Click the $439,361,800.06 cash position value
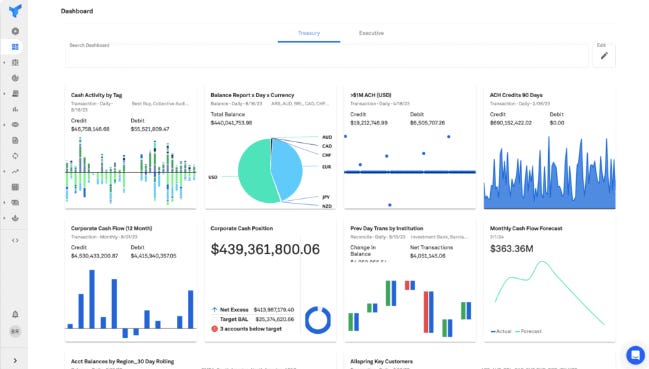Image resolution: width=649 pixels, height=369 pixels. click(265, 249)
